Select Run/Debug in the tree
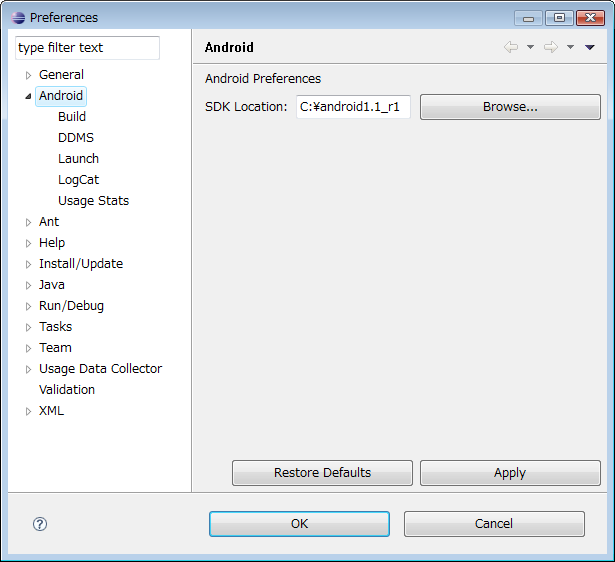This screenshot has height=562, width=615. [71, 306]
